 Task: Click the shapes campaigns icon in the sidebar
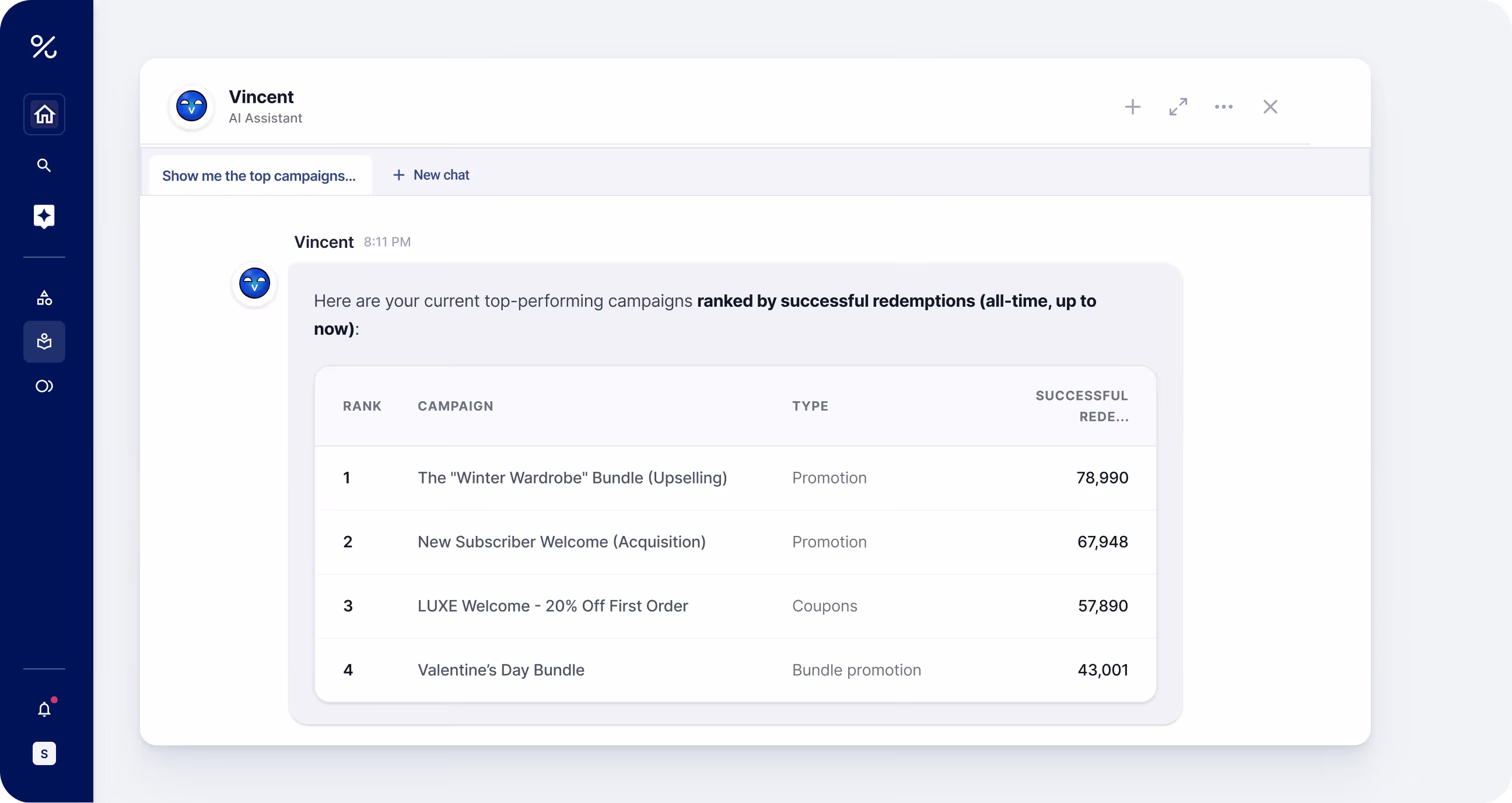44,297
